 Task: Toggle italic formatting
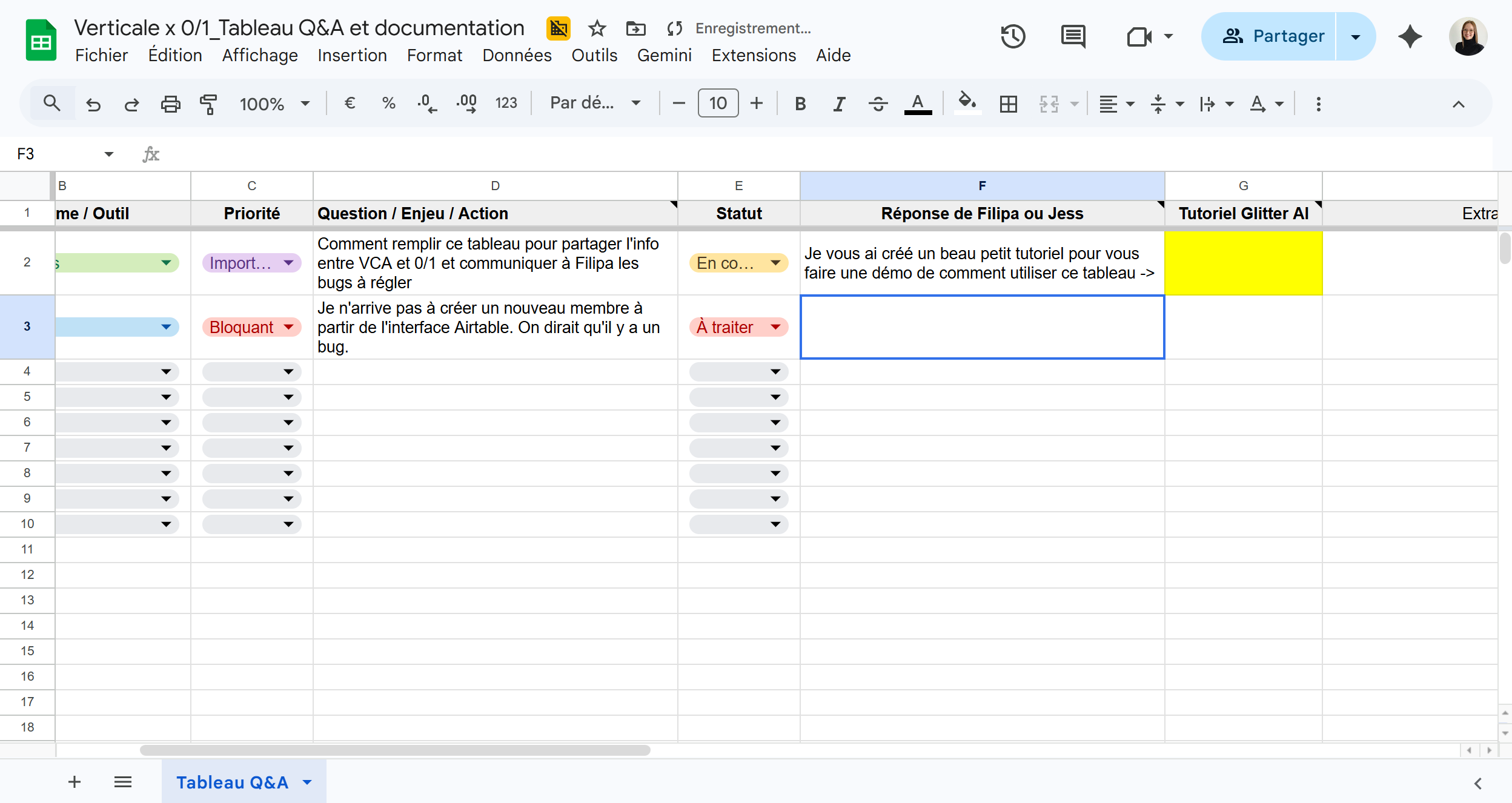pos(839,104)
